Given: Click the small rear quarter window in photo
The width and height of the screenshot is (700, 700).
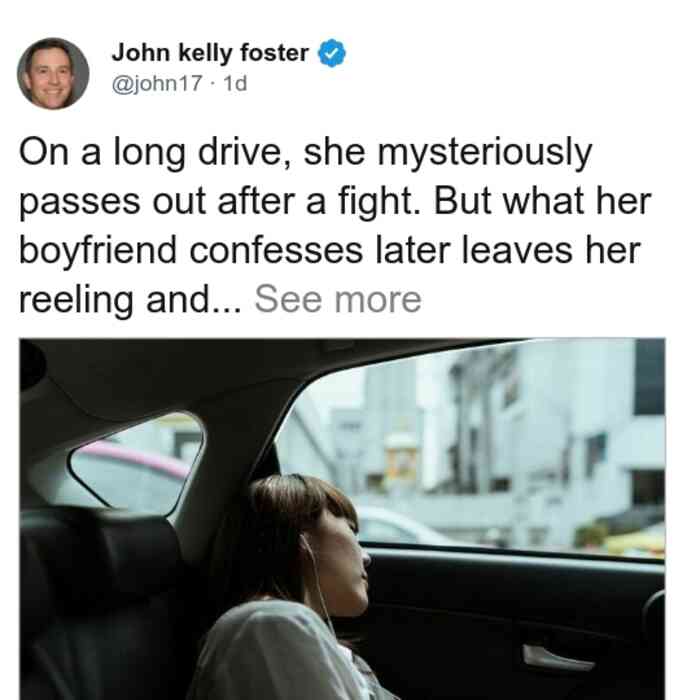Looking at the screenshot, I should coord(136,463).
